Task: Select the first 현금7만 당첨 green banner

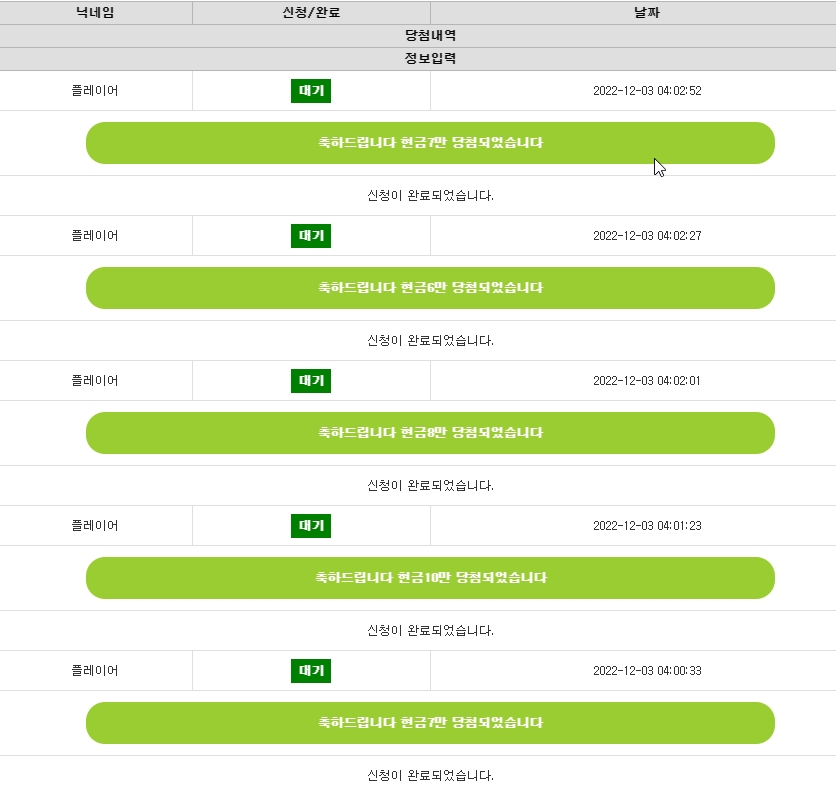Action: pos(430,143)
